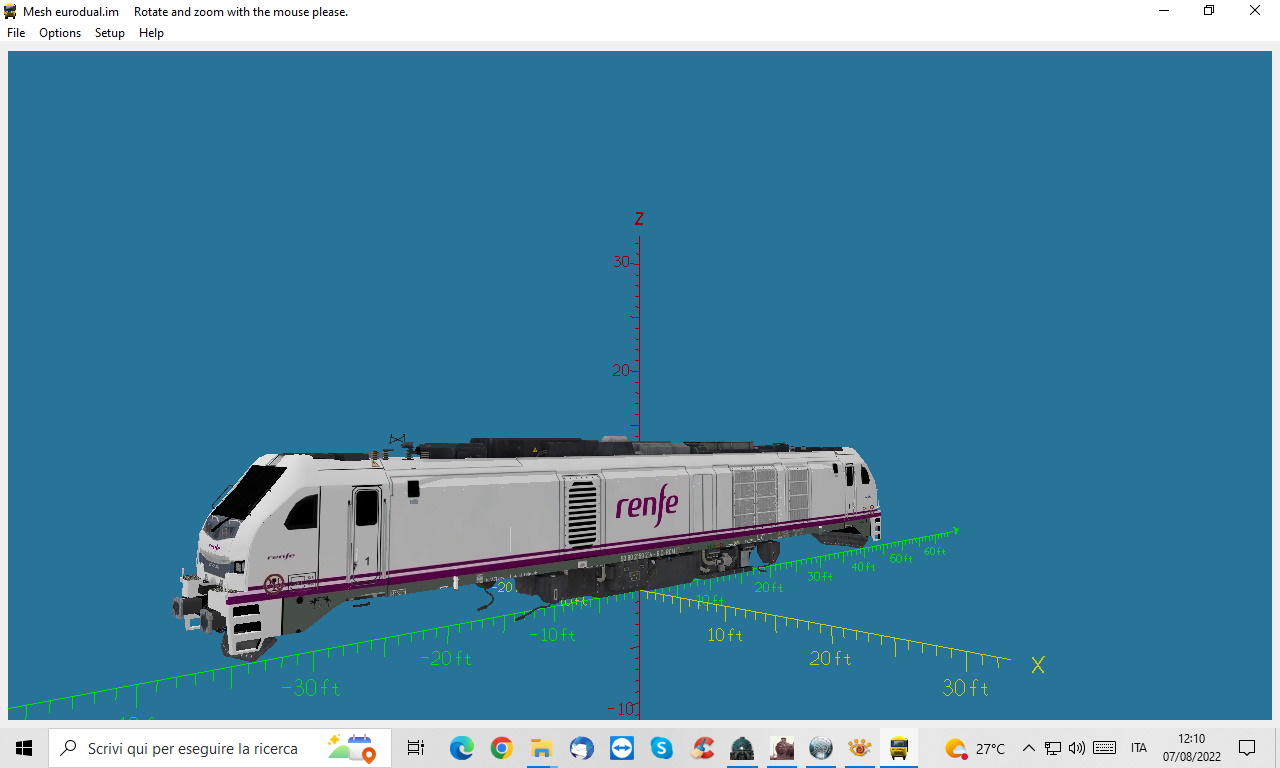Open Skype from the taskbar
This screenshot has width=1280, height=768.
pyautogui.click(x=661, y=748)
